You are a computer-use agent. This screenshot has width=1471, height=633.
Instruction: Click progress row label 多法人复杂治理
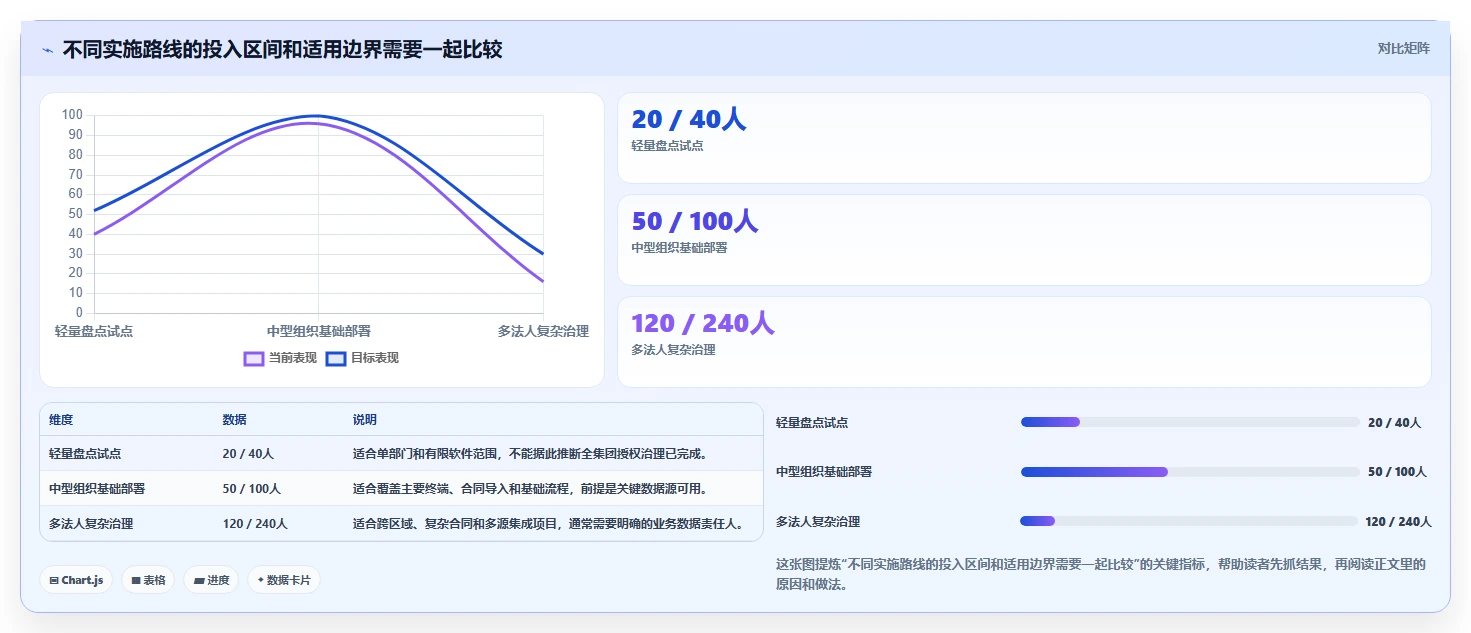pos(818,522)
